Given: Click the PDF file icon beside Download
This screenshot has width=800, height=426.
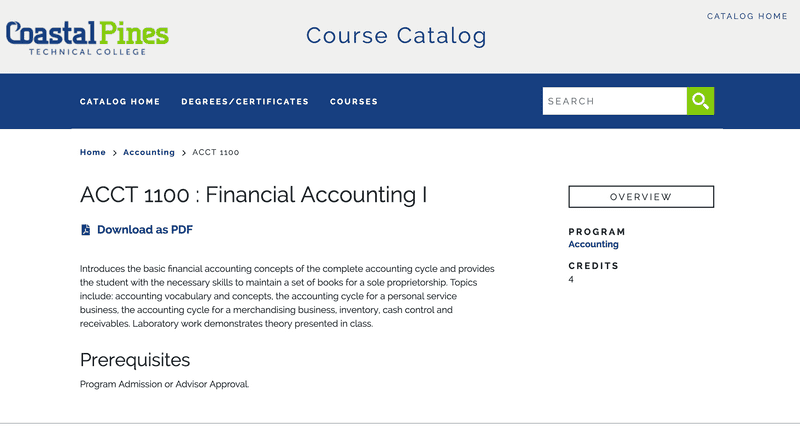Looking at the screenshot, I should click(86, 230).
